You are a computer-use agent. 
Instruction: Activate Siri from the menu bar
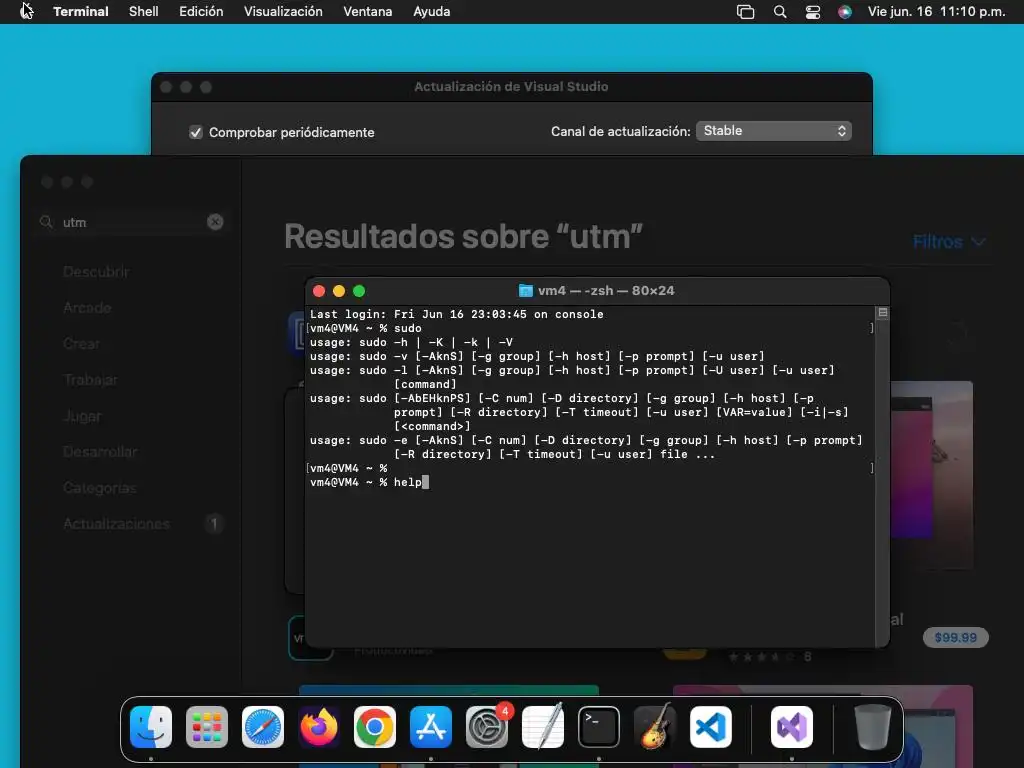click(x=844, y=12)
